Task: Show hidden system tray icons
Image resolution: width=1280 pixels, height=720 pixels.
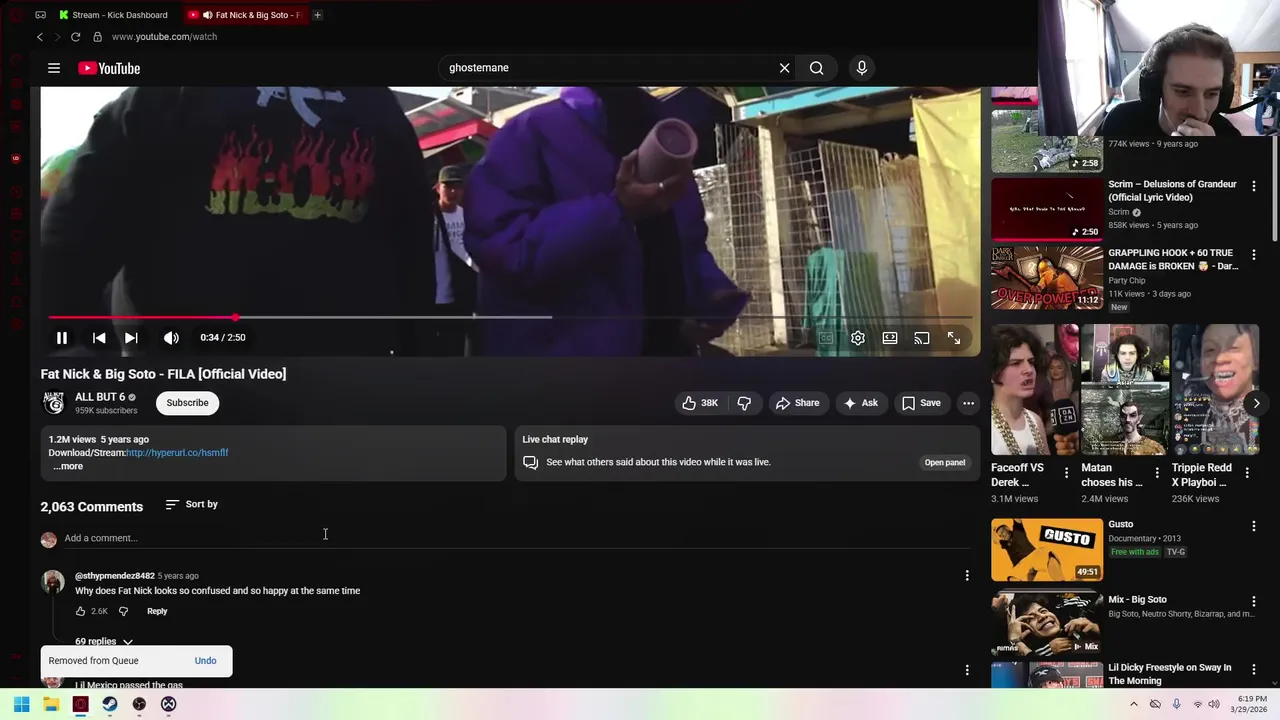Action: [1133, 704]
